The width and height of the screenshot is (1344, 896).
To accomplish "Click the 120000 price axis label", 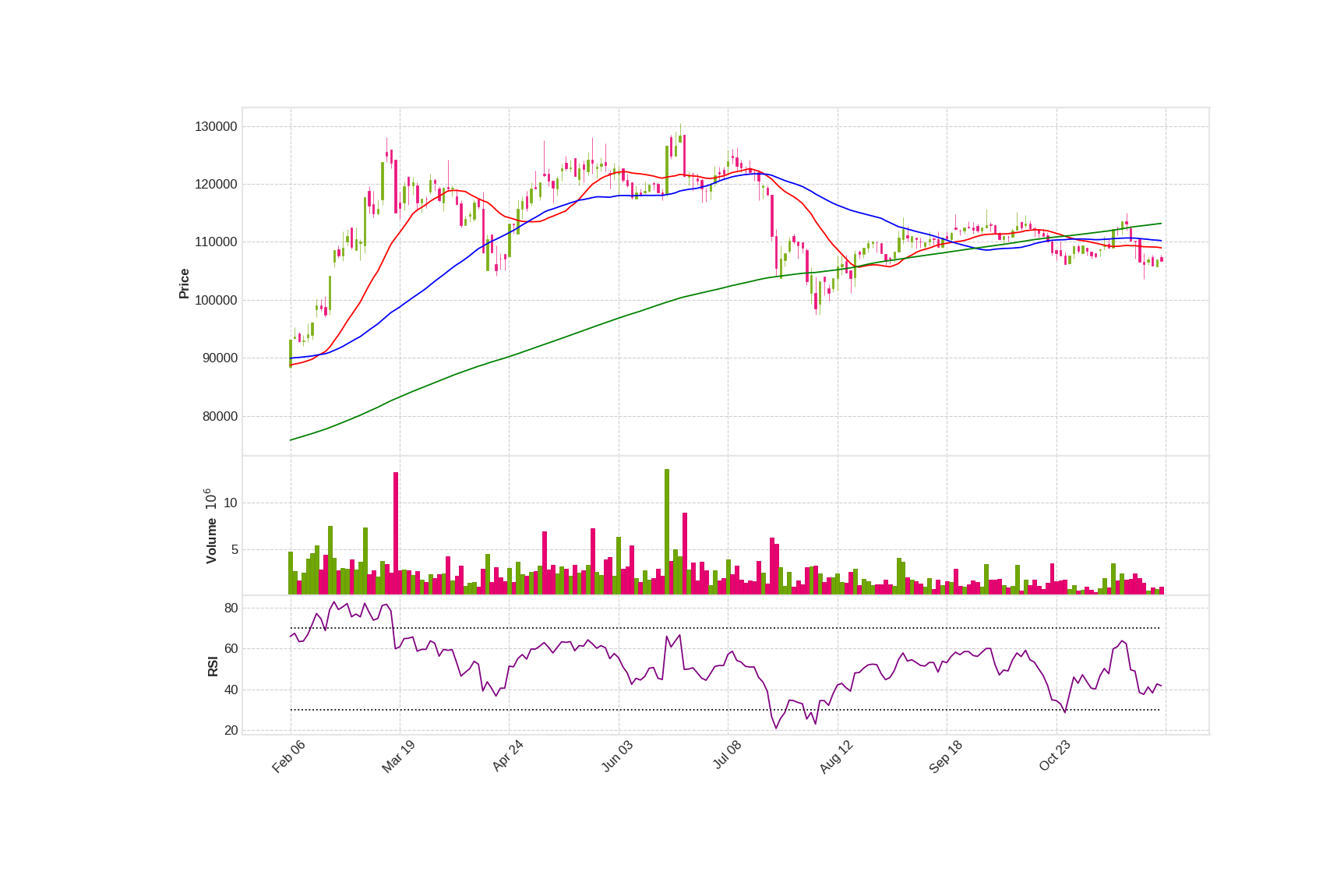I will pyautogui.click(x=216, y=184).
